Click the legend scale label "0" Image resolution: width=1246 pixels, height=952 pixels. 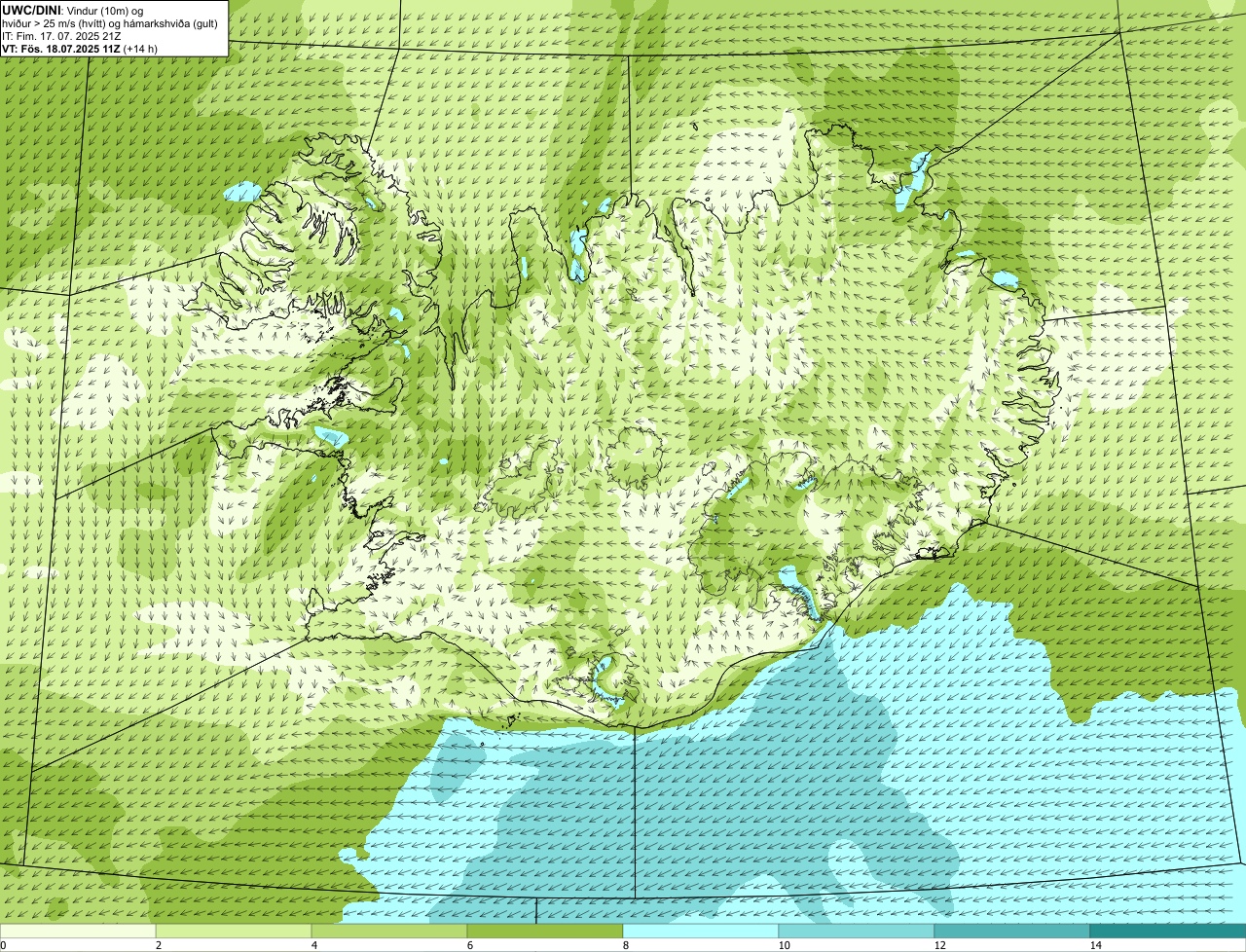(3, 945)
